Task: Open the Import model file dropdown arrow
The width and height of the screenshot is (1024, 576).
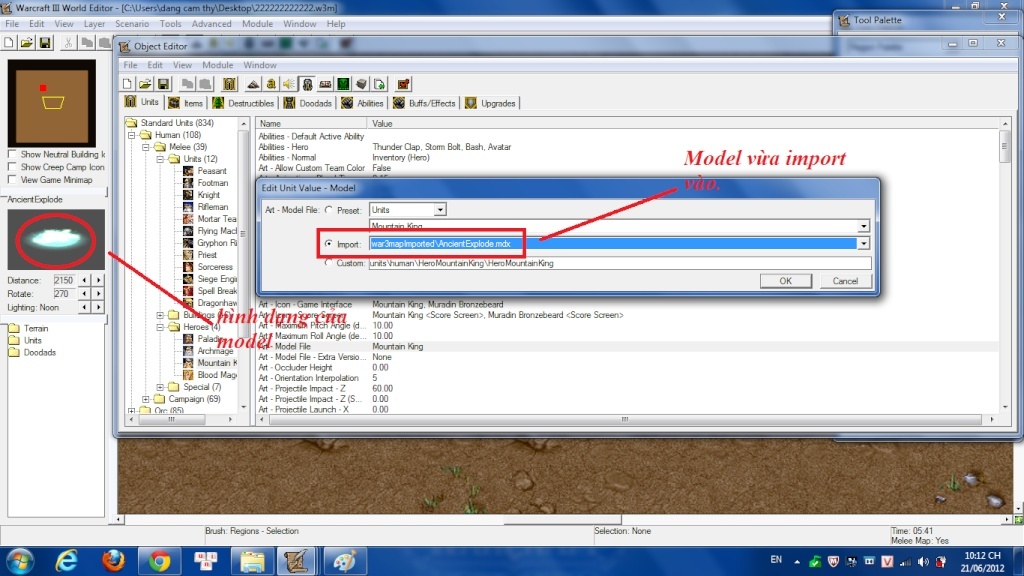Action: [x=863, y=244]
